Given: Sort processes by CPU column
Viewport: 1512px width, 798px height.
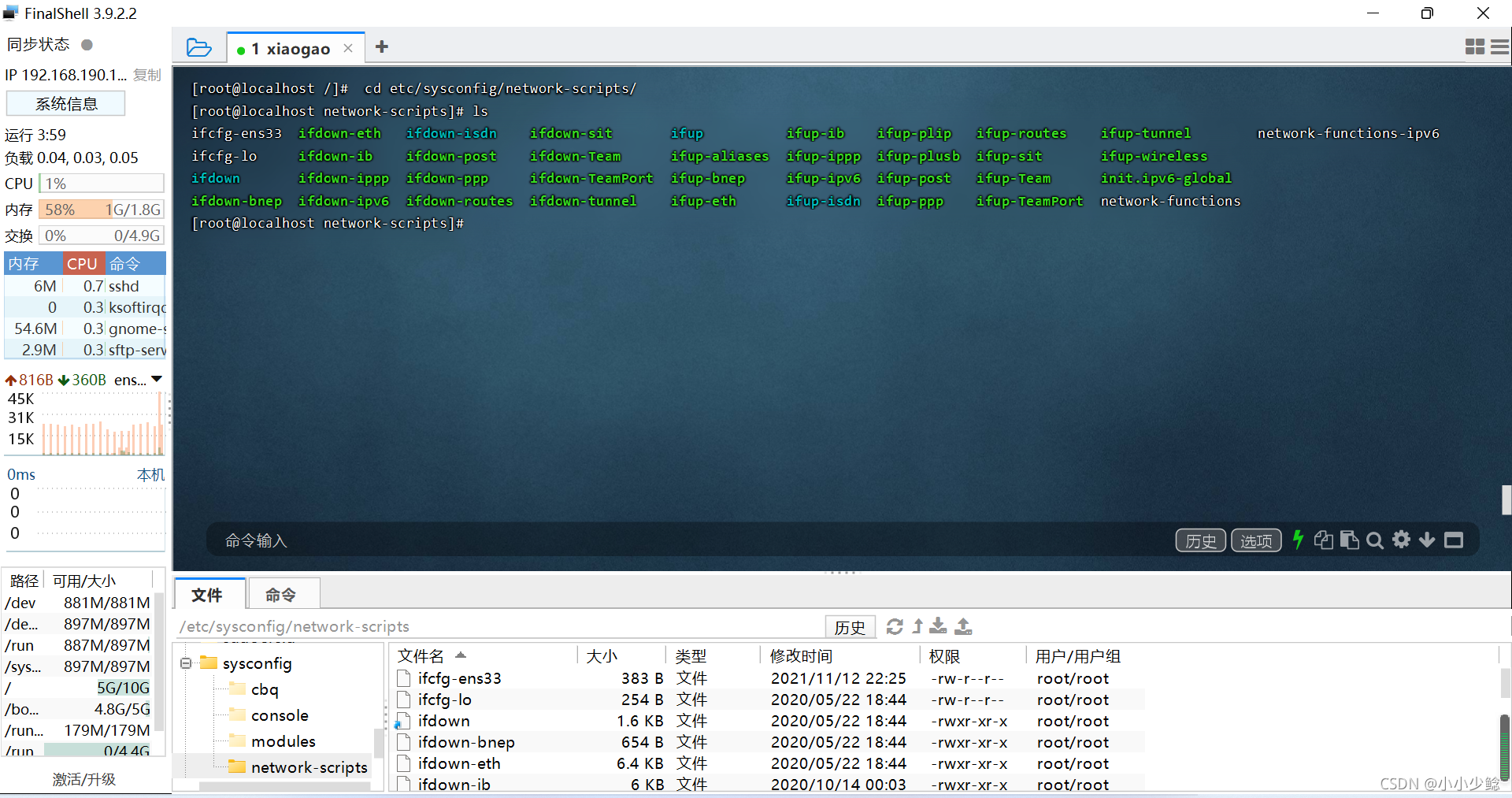Looking at the screenshot, I should pyautogui.click(x=82, y=263).
